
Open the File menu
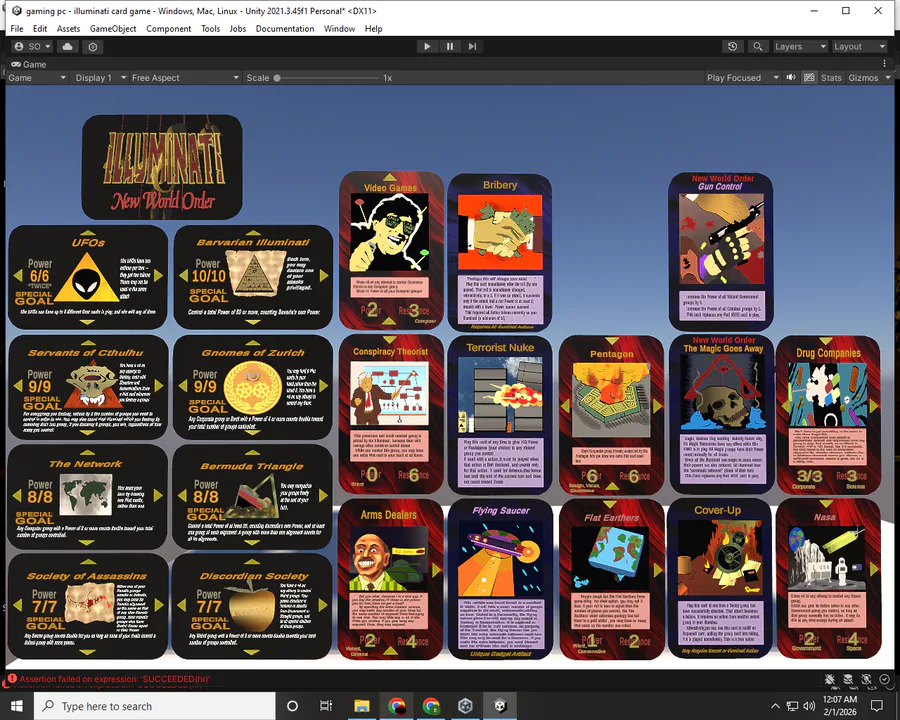[x=17, y=29]
